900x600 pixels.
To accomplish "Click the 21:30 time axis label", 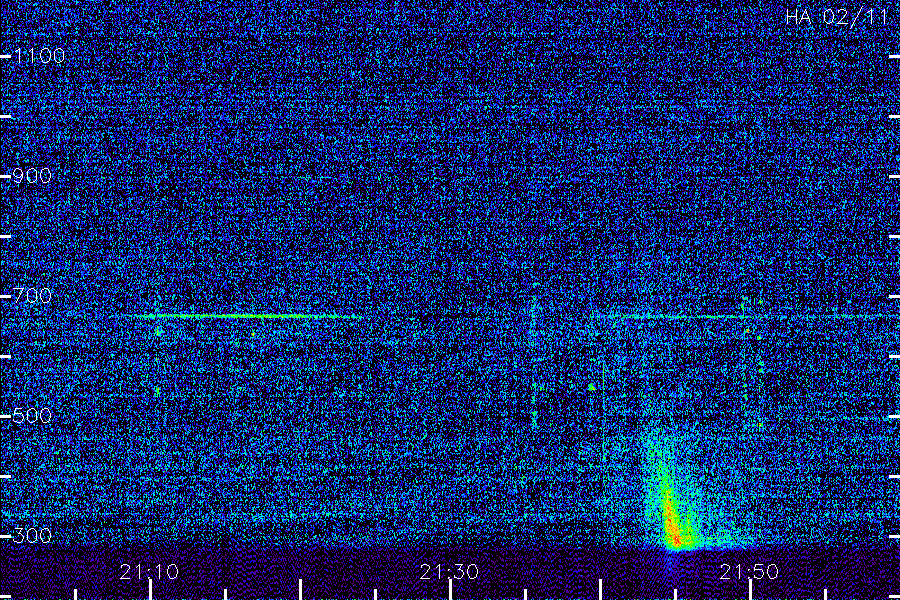I will click(449, 572).
